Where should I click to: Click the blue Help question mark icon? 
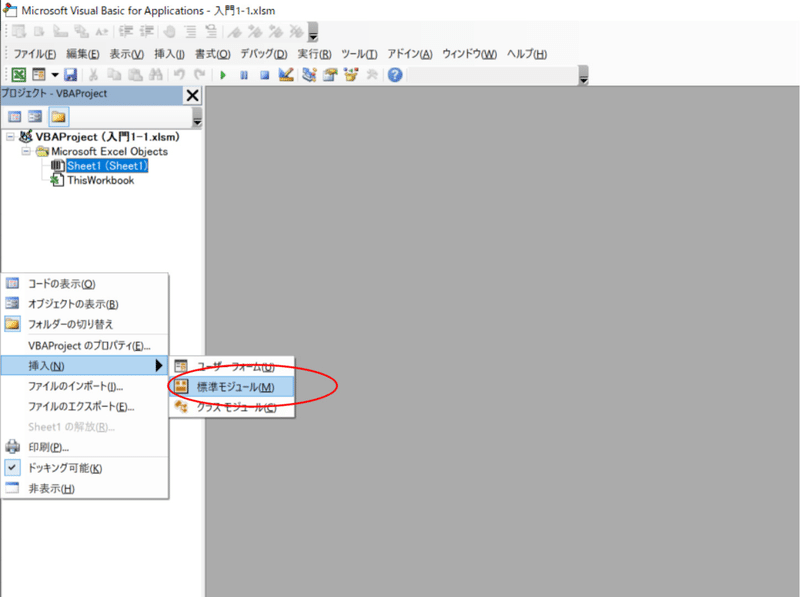(395, 75)
